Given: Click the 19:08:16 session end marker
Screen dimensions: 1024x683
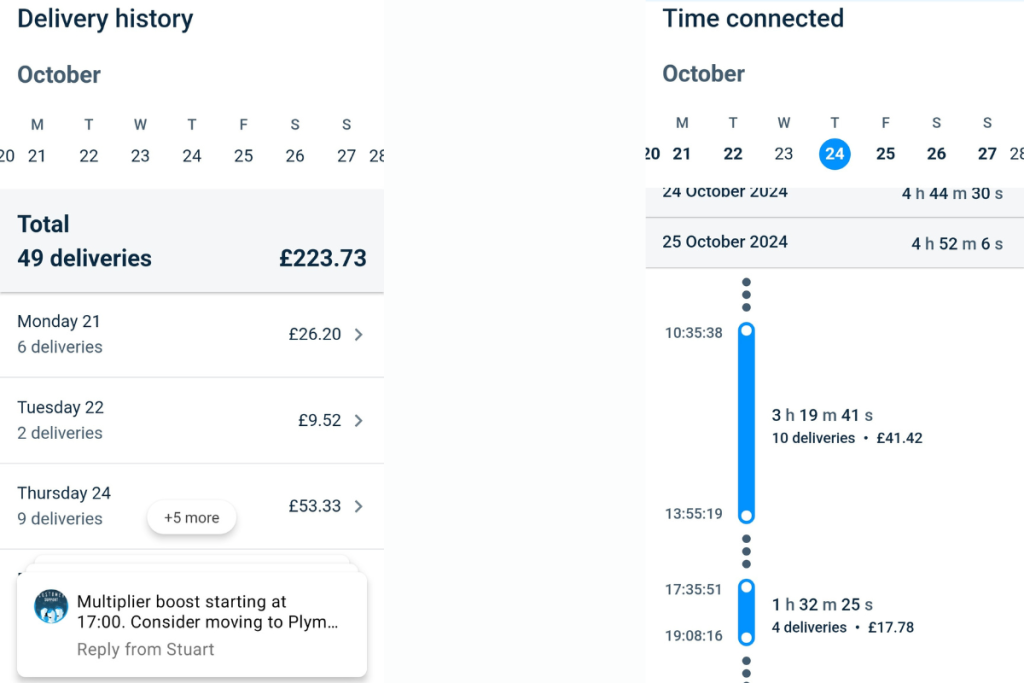Looking at the screenshot, I should click(746, 637).
